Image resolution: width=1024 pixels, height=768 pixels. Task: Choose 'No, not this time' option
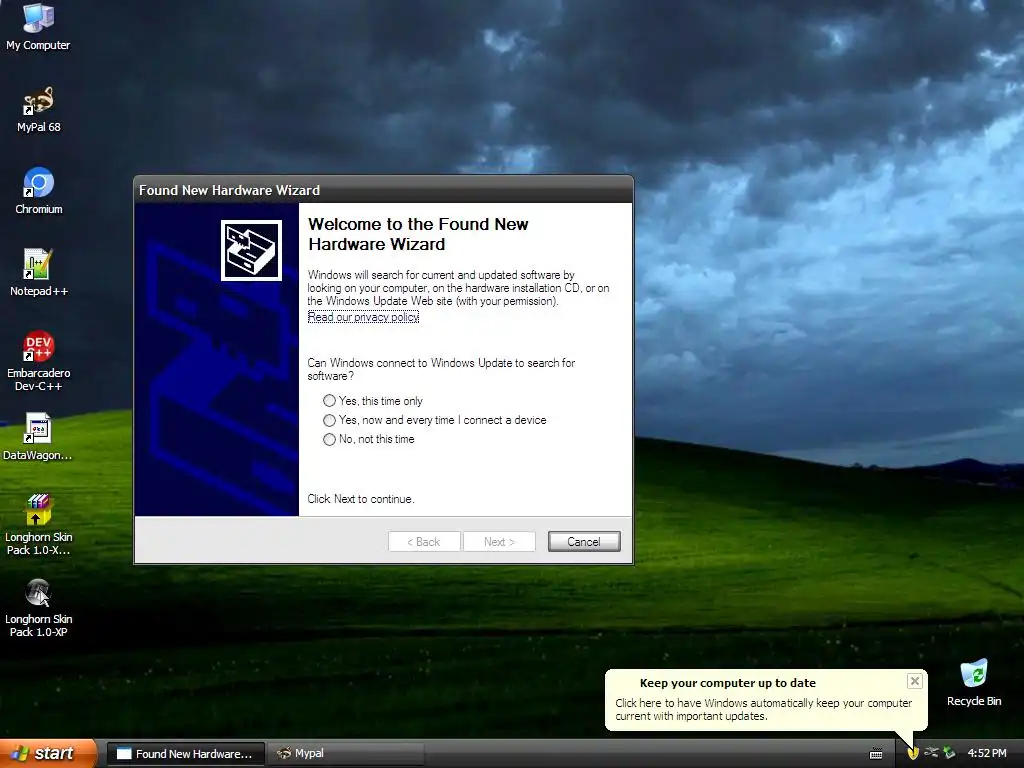[x=369, y=440]
